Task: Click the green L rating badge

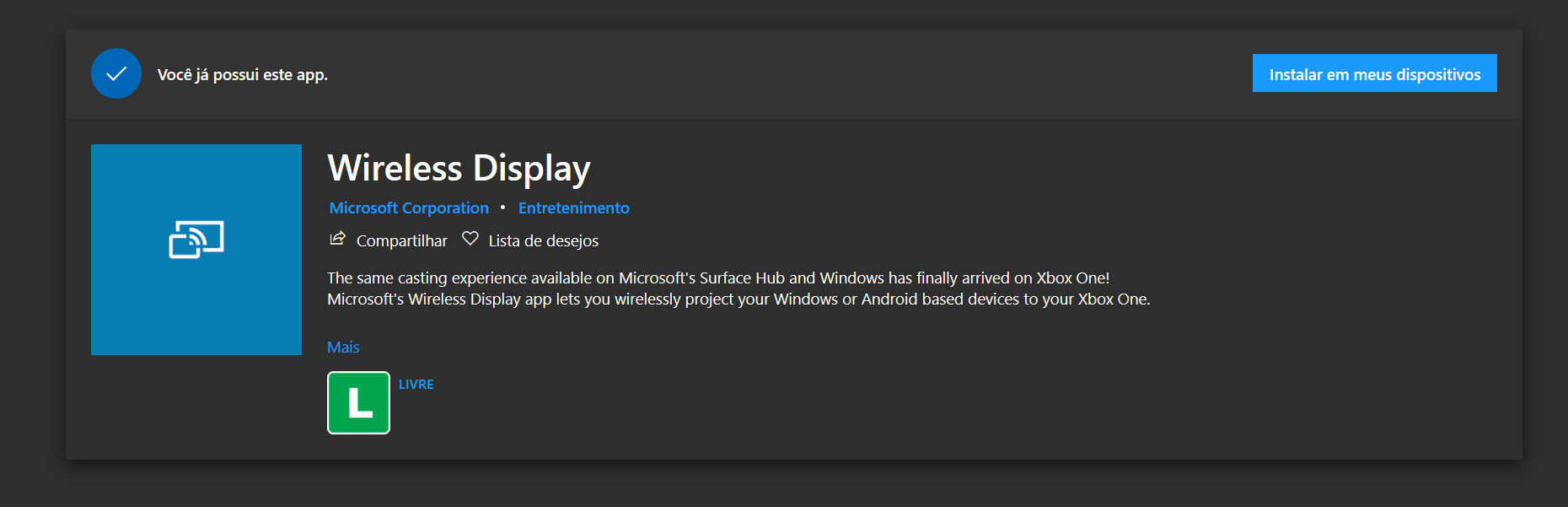Action: click(x=358, y=402)
